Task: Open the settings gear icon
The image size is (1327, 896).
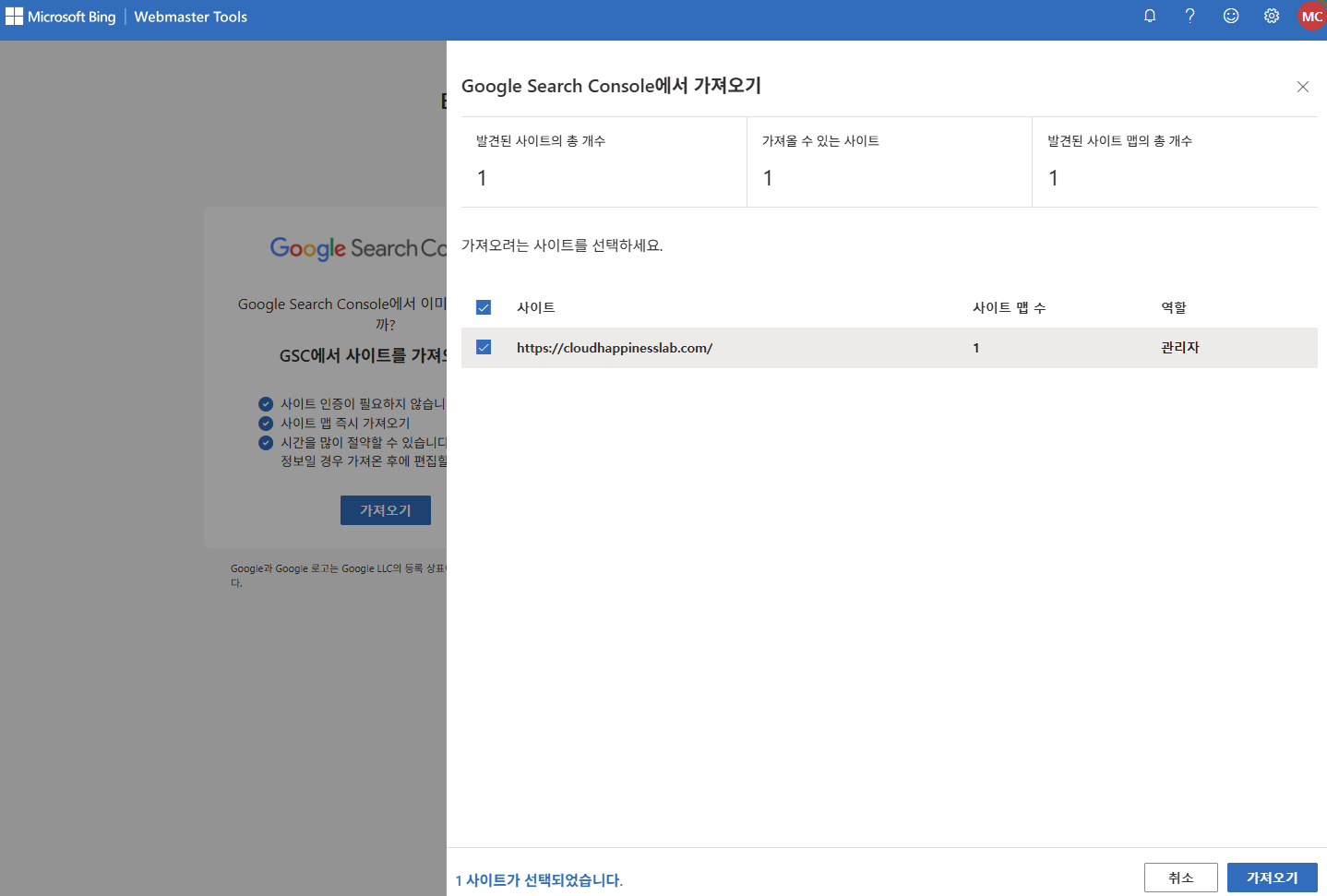Action: click(x=1272, y=16)
